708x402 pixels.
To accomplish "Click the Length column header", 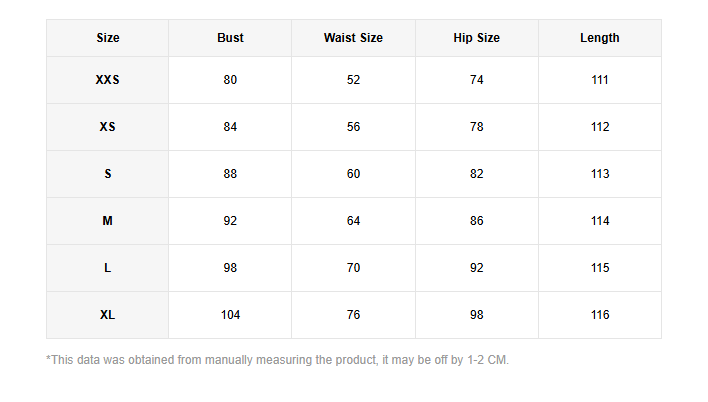I will pyautogui.click(x=599, y=38).
